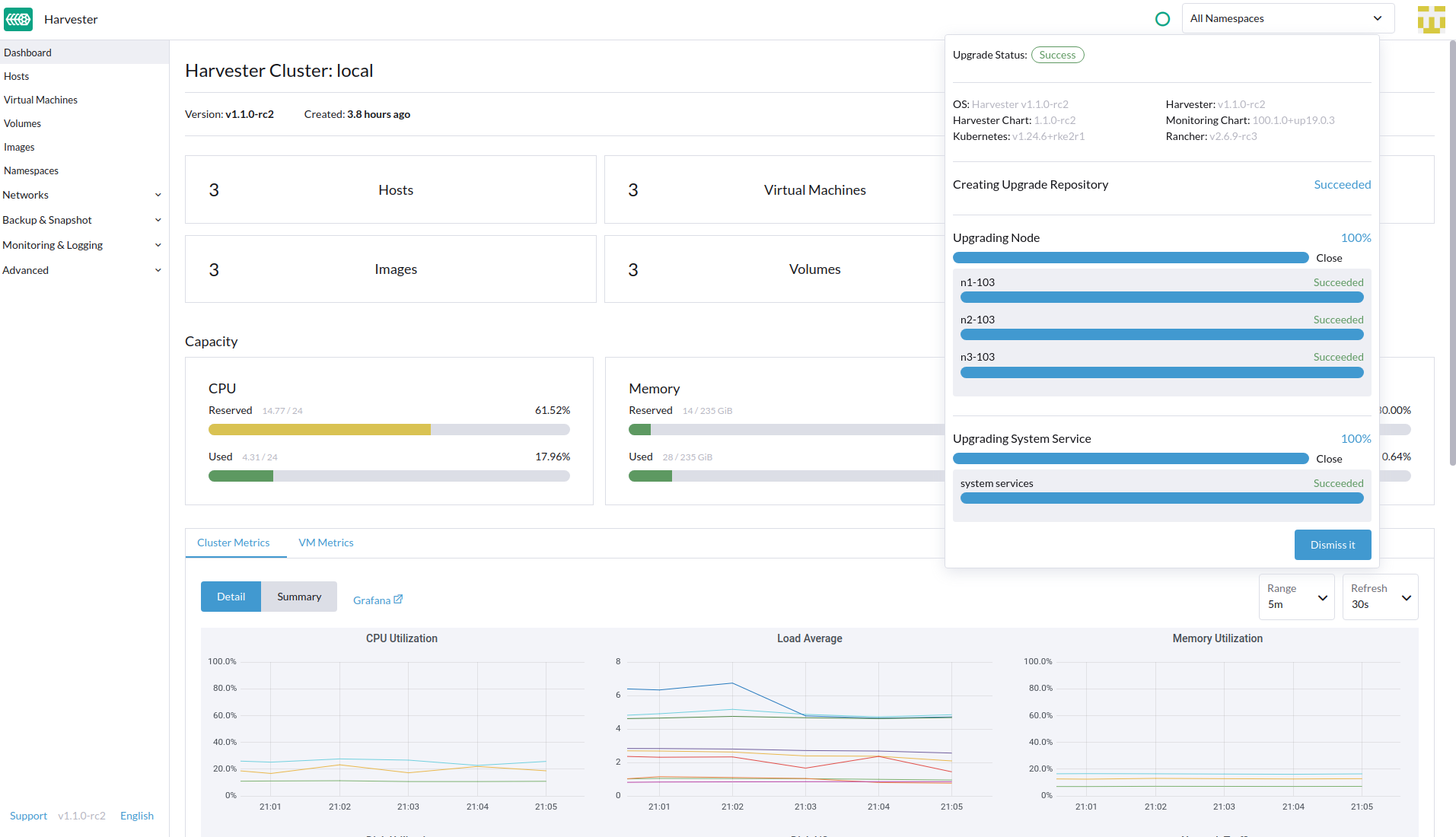
Task: Click the Harvester Cluster: local heading
Action: coord(279,71)
